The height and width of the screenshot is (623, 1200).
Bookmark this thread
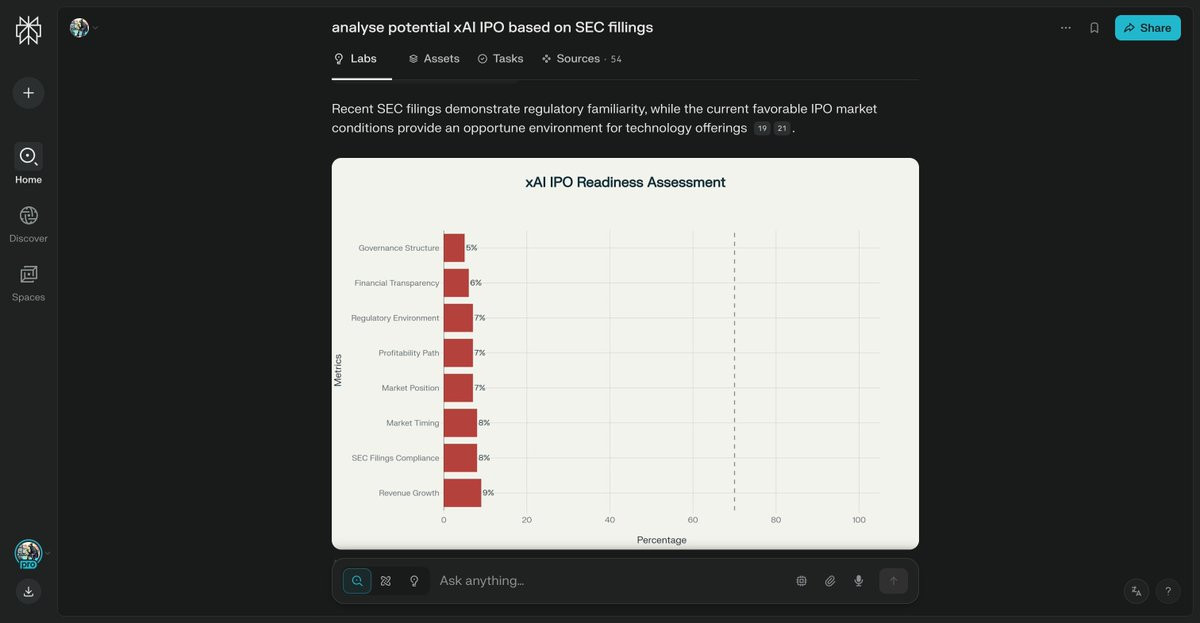tap(1094, 28)
